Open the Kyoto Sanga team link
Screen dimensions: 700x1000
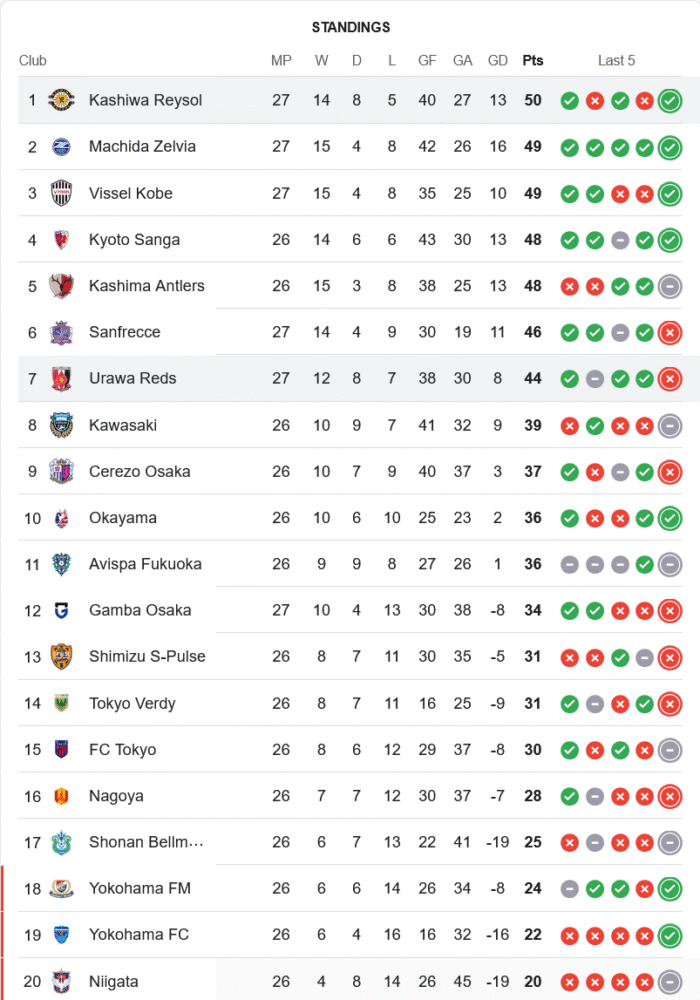pos(134,239)
